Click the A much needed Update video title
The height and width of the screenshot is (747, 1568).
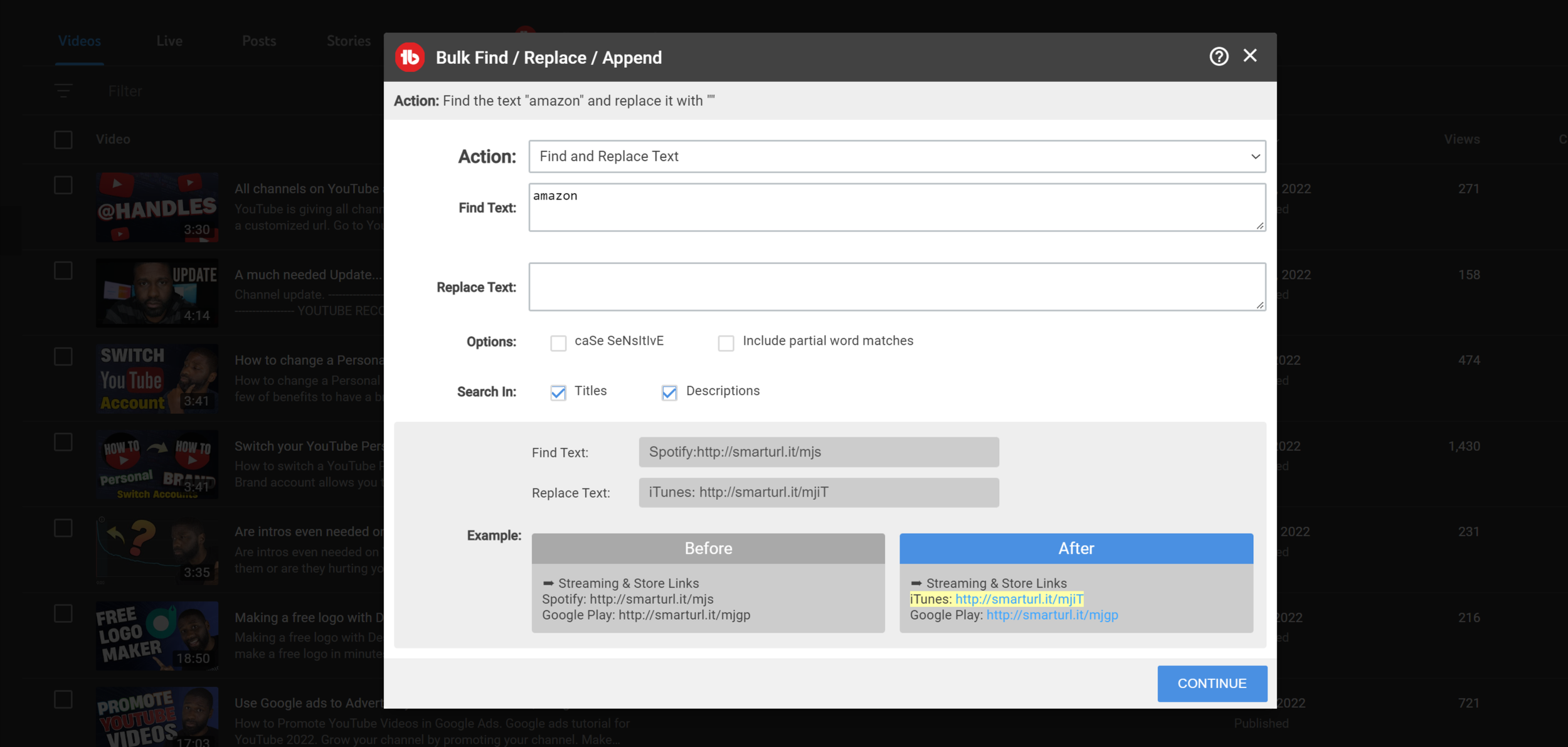tap(309, 275)
